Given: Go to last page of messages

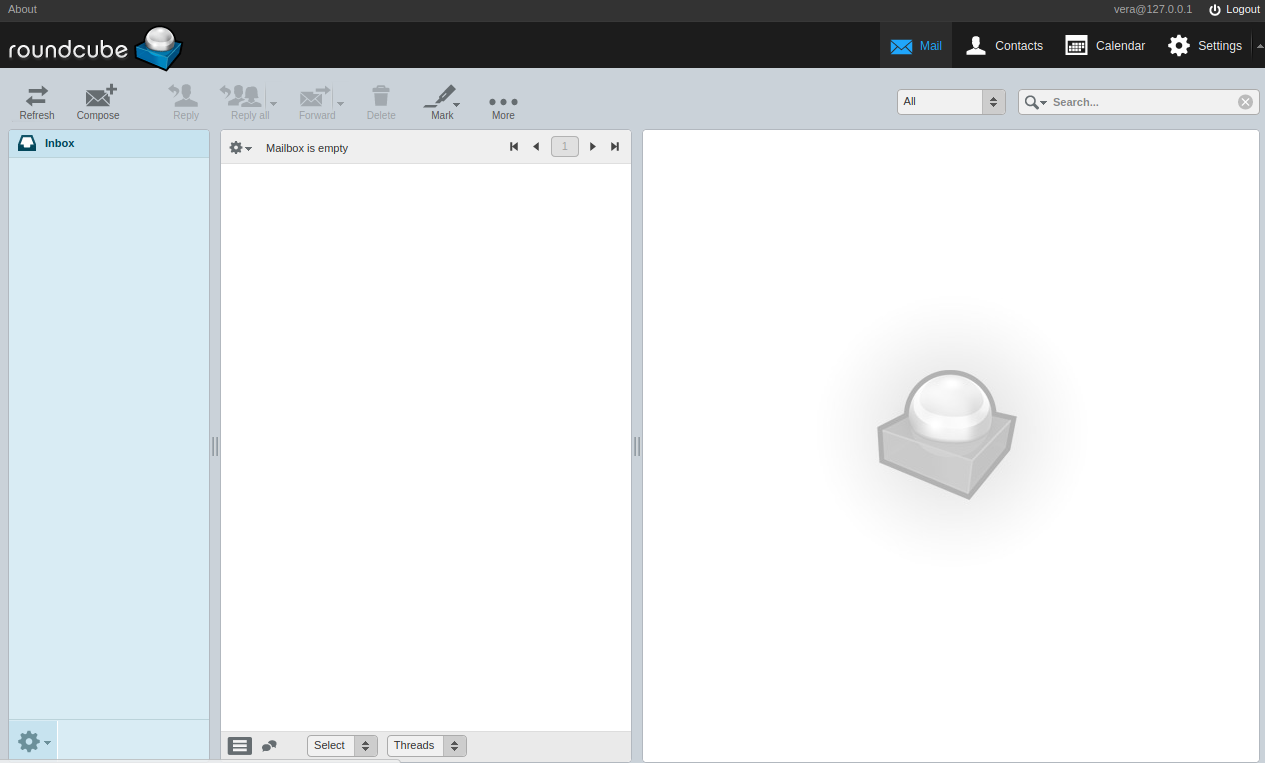Looking at the screenshot, I should click(x=615, y=147).
